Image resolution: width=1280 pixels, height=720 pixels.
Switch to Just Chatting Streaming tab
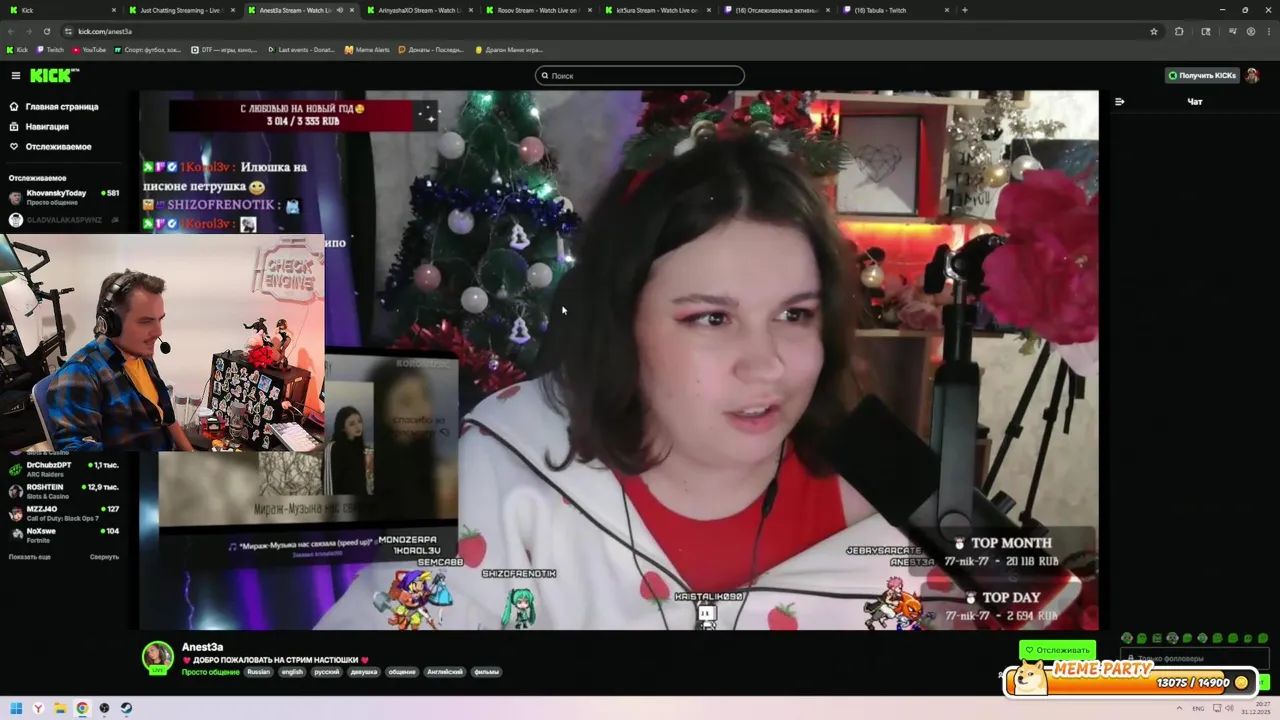[x=180, y=10]
